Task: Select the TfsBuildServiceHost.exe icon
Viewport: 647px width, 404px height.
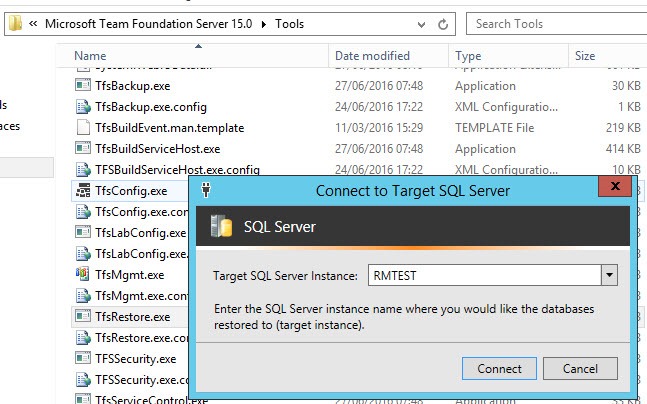Action: [x=83, y=148]
